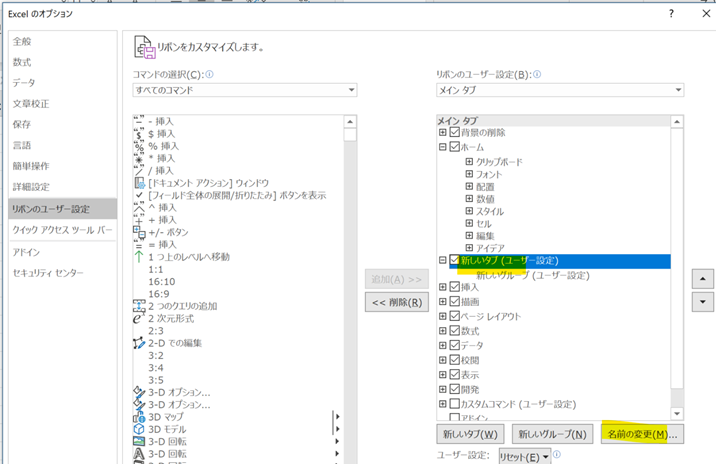Open the コマンドの選択 dropdown
This screenshot has height=464, width=716.
click(245, 90)
